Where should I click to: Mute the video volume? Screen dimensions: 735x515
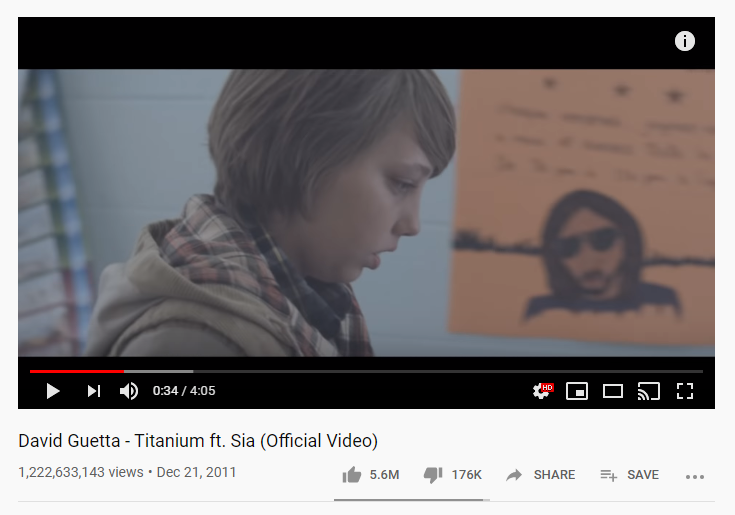click(x=129, y=391)
